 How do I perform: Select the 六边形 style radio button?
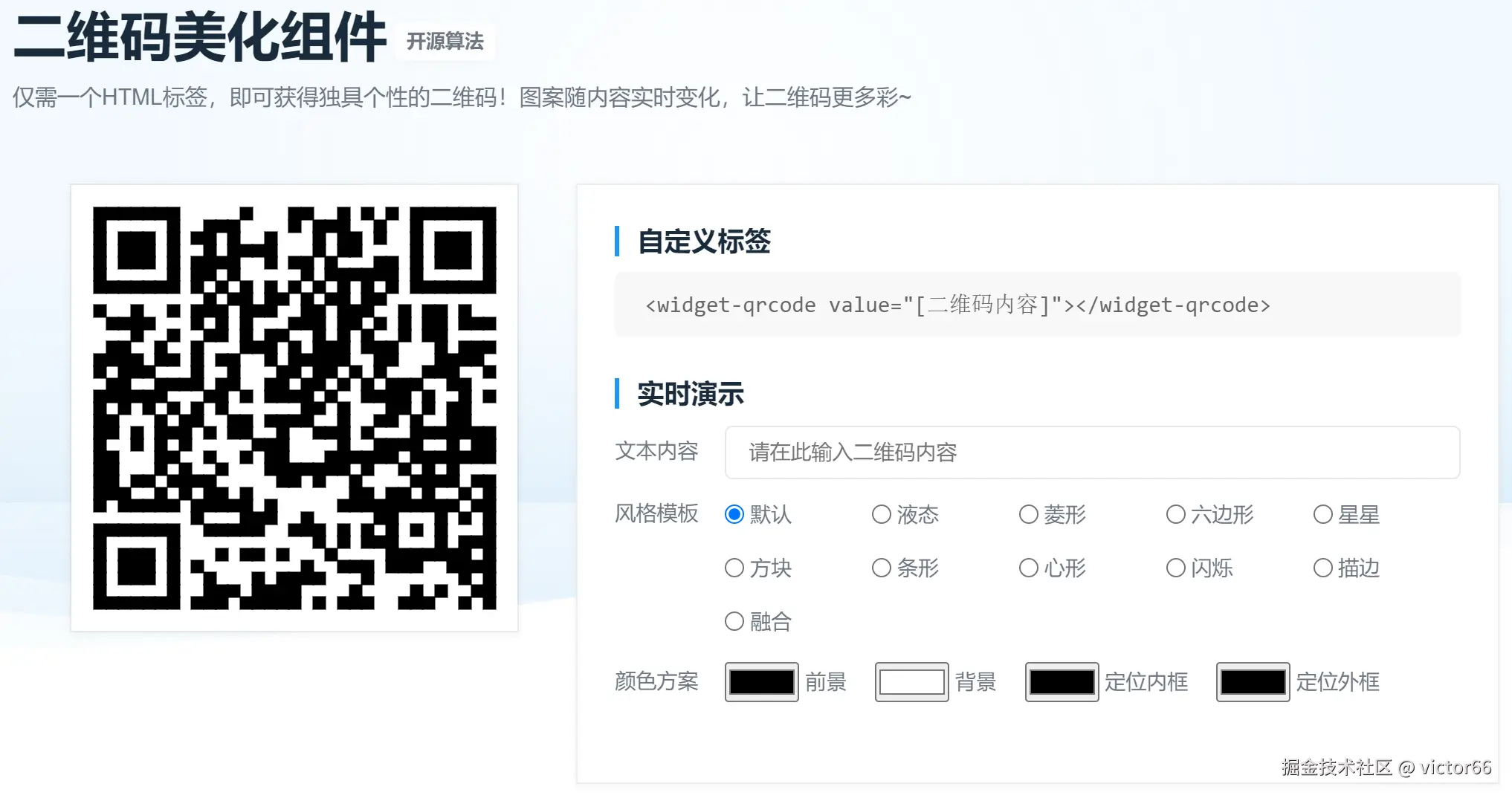click(1175, 514)
